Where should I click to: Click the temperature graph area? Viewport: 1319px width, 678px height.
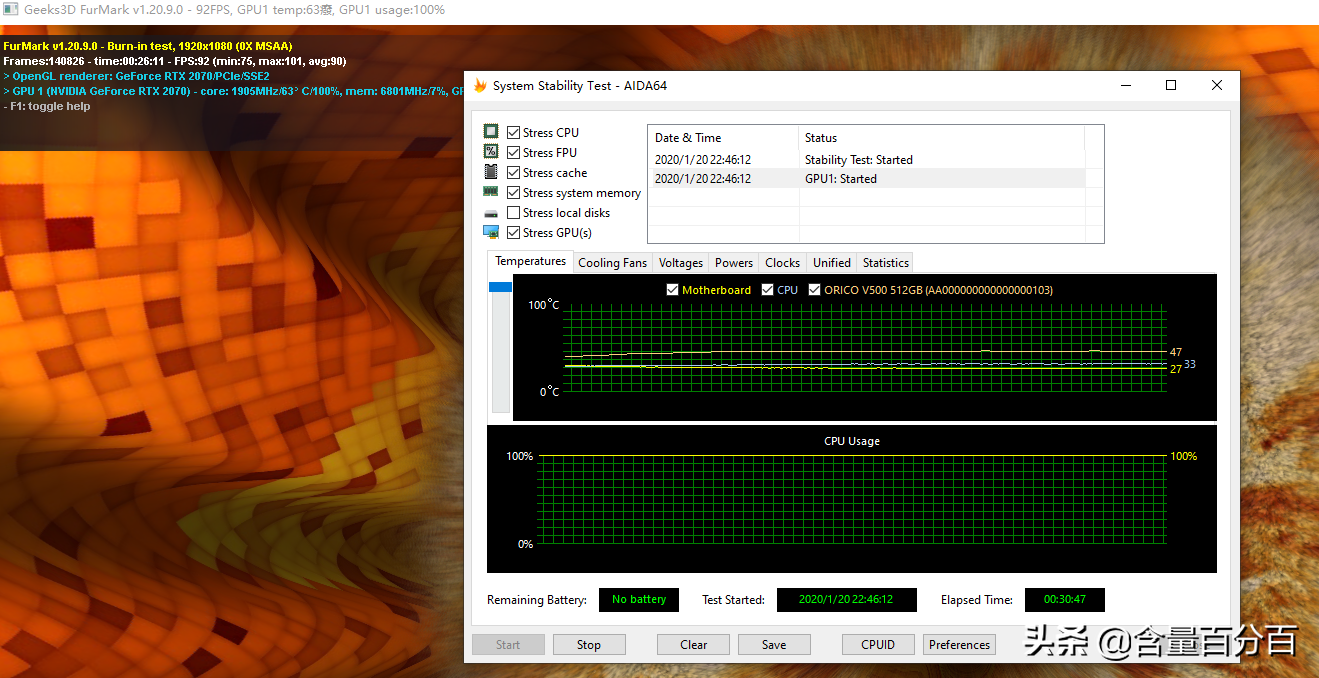[865, 348]
